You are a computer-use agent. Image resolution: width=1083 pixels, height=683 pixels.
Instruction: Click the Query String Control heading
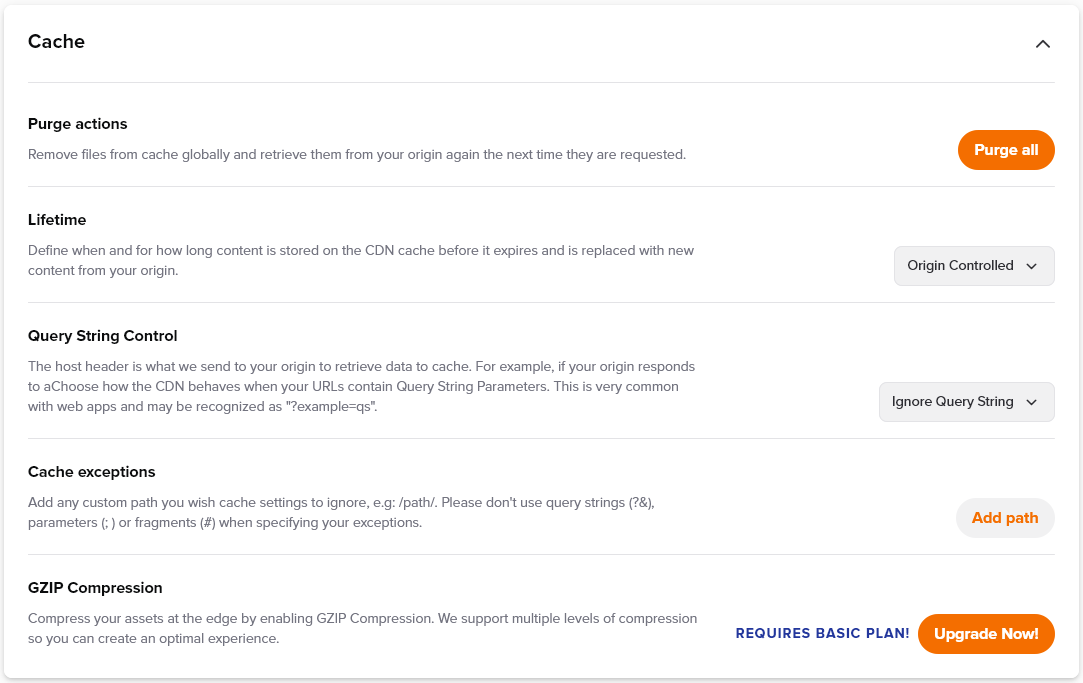102,336
